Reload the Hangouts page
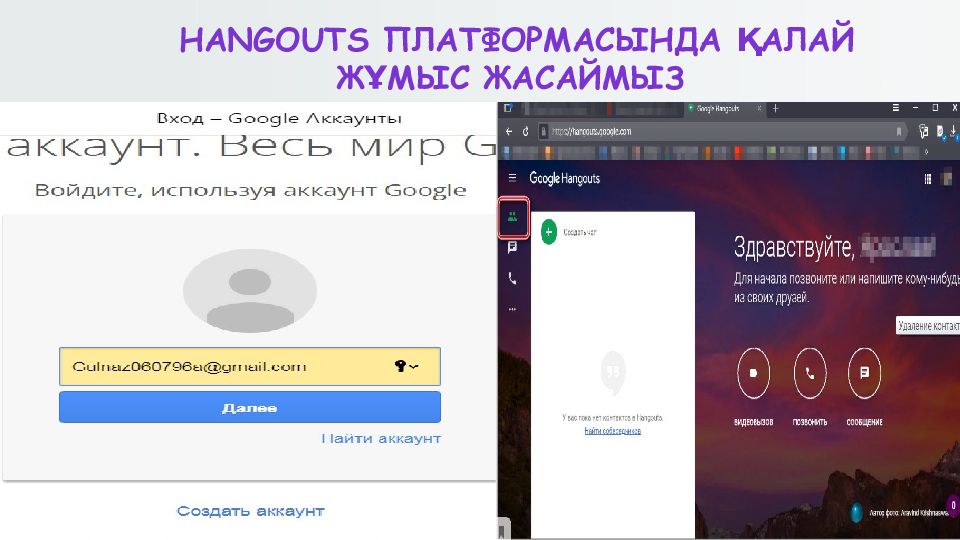 pos(525,132)
